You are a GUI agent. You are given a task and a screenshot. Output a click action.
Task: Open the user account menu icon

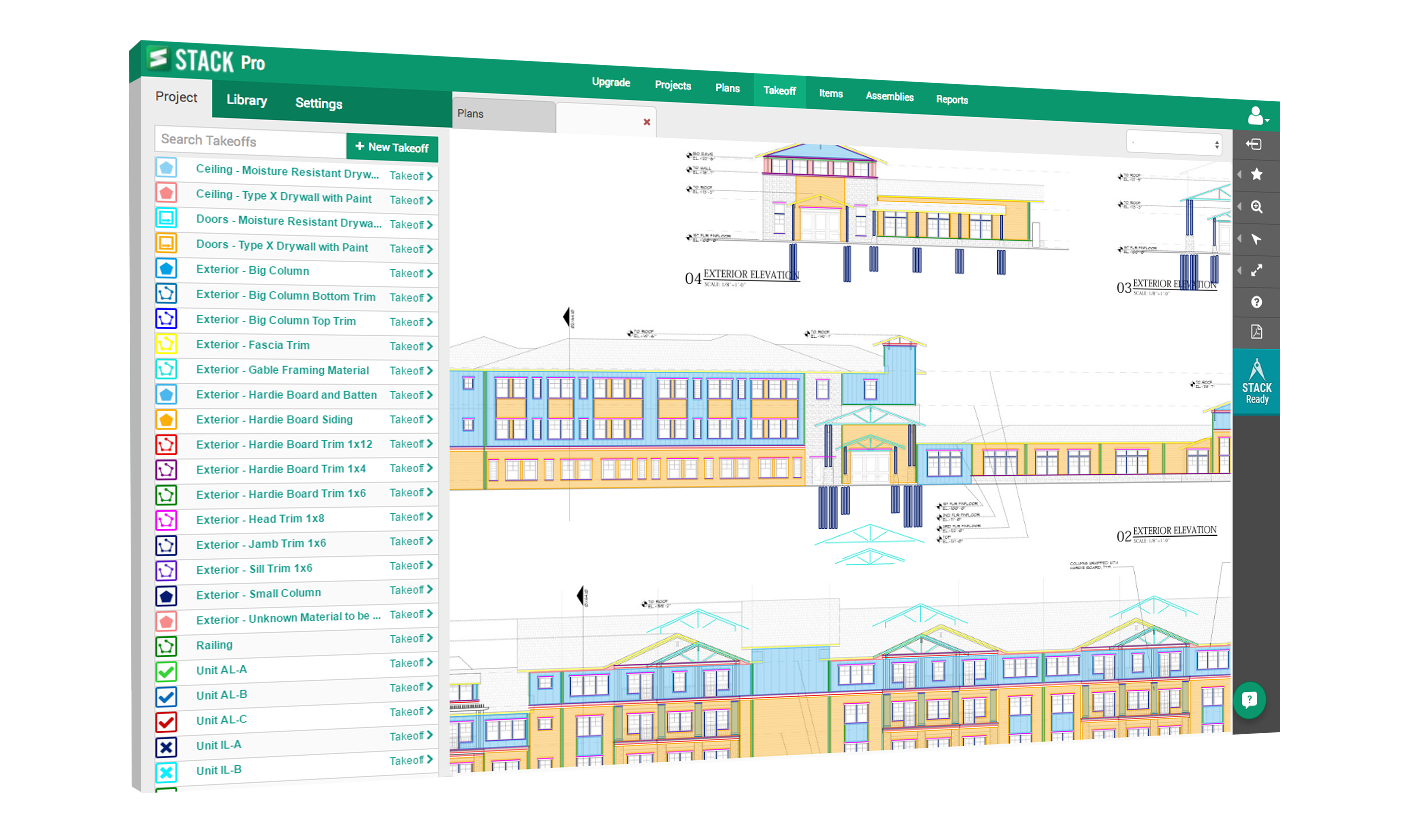point(1258,116)
